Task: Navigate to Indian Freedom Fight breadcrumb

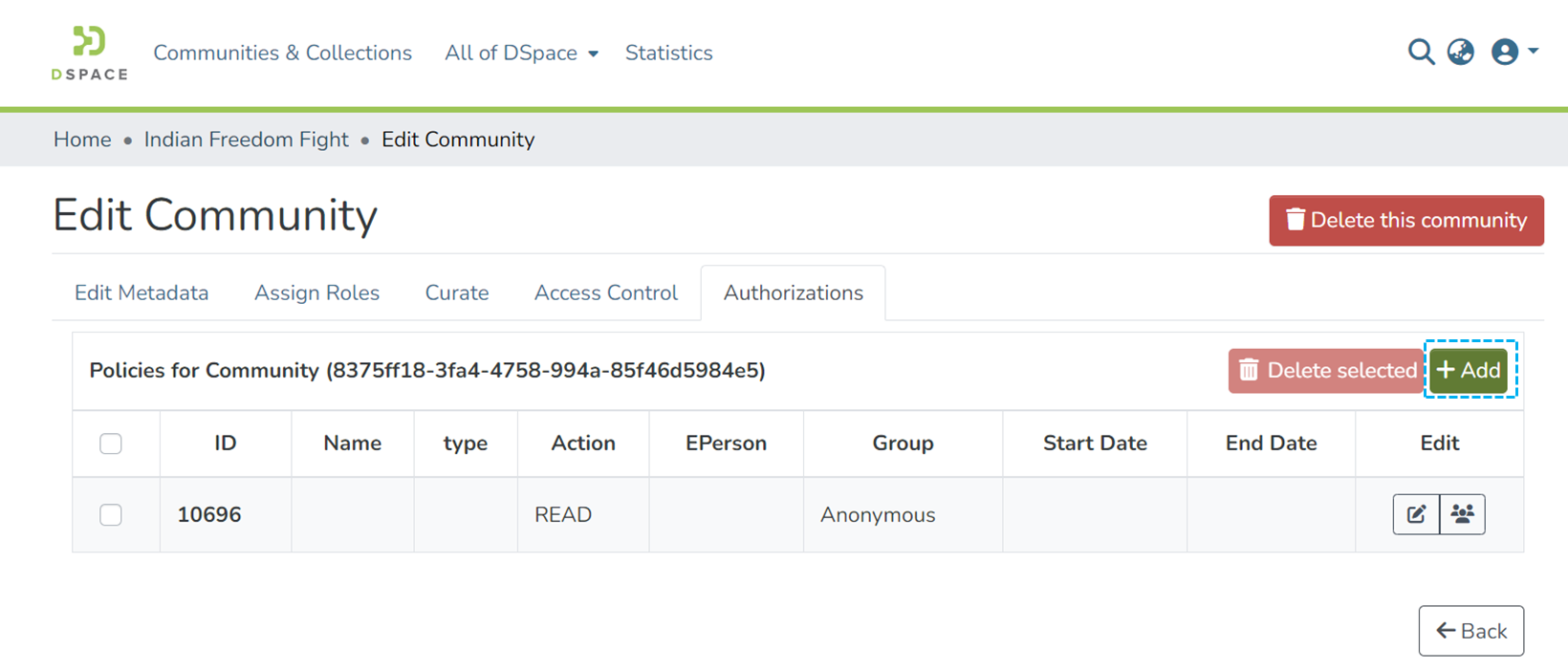Action: [x=246, y=140]
